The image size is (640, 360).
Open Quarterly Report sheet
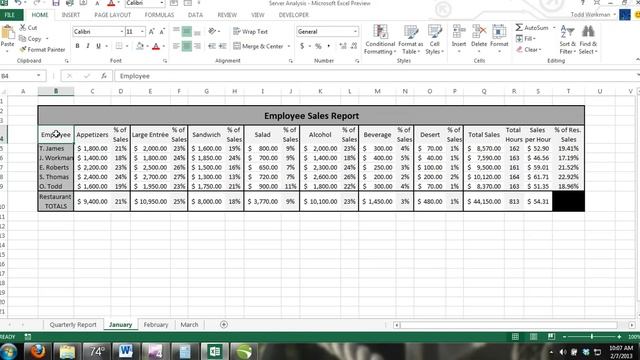point(73,324)
